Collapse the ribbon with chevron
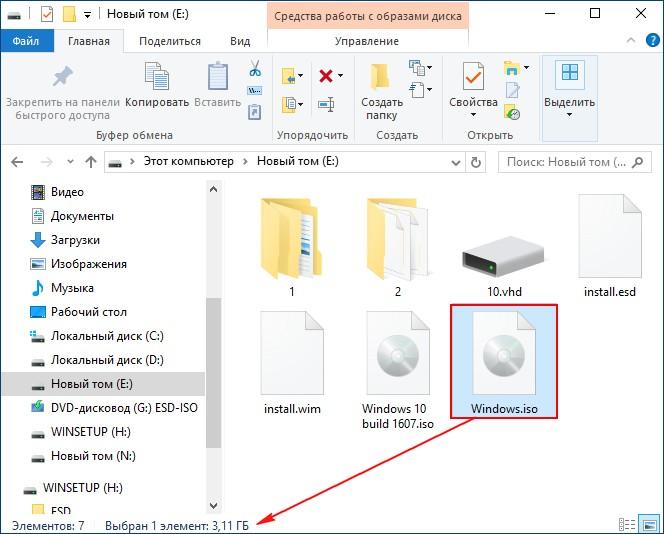 coord(631,40)
